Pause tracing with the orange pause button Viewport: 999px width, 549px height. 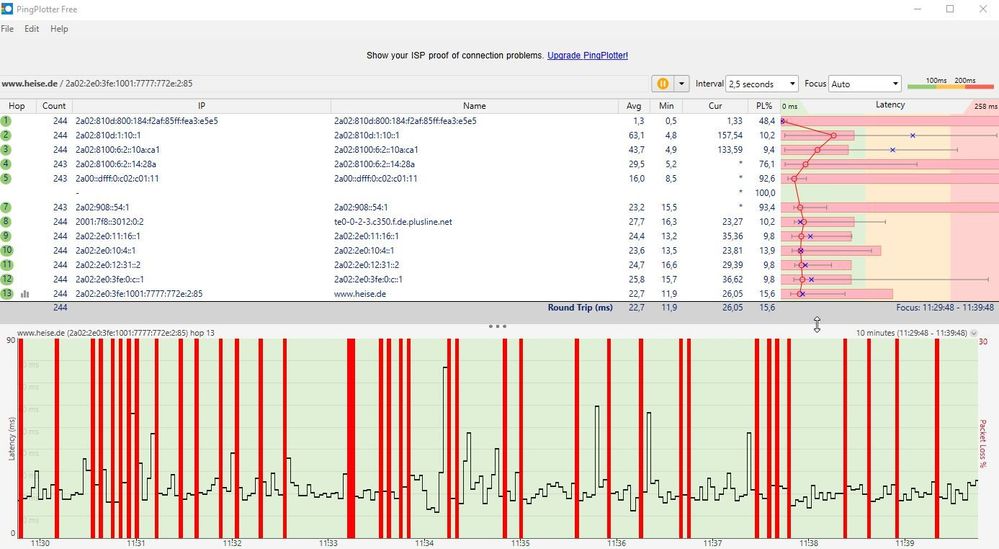coord(663,83)
